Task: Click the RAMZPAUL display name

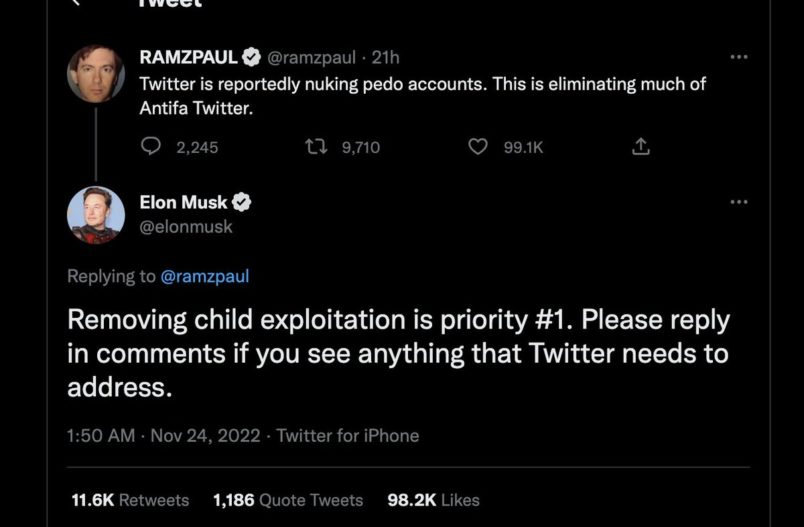Action: point(190,57)
